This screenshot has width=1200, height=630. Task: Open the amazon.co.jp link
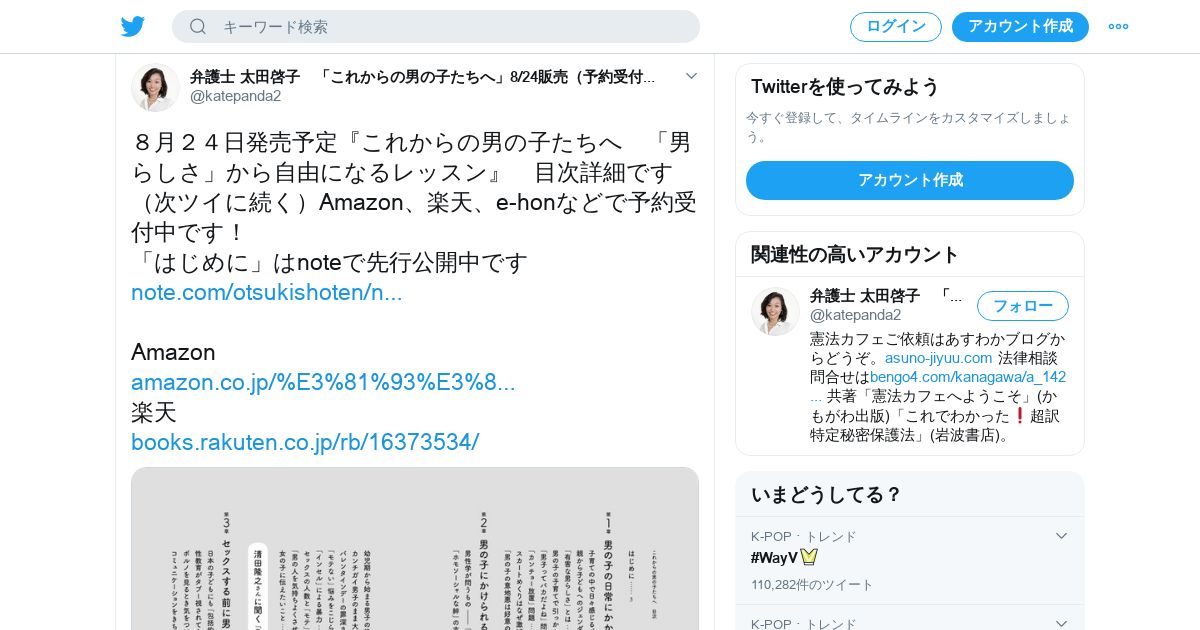(x=323, y=382)
